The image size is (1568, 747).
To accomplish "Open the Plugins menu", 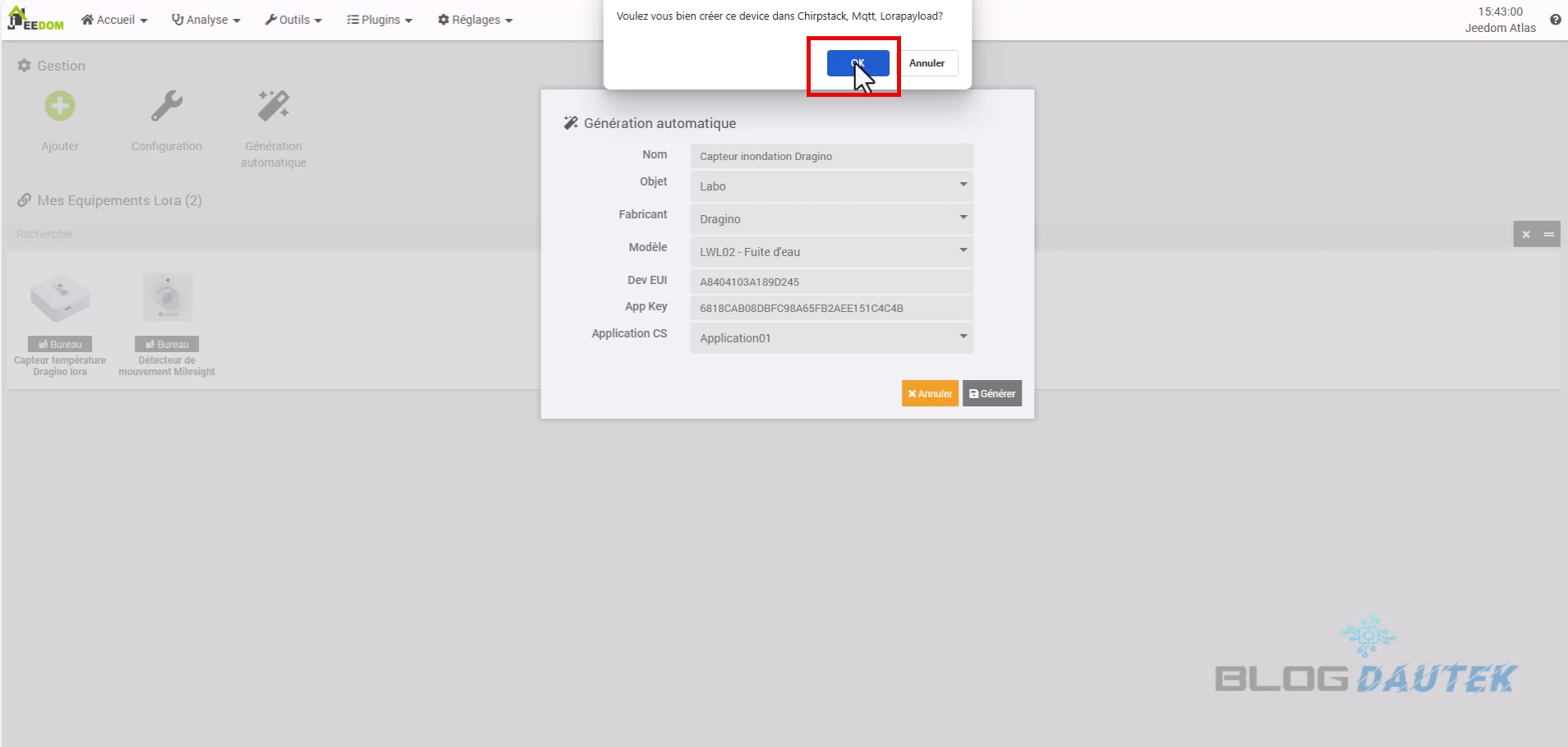I will (x=379, y=20).
